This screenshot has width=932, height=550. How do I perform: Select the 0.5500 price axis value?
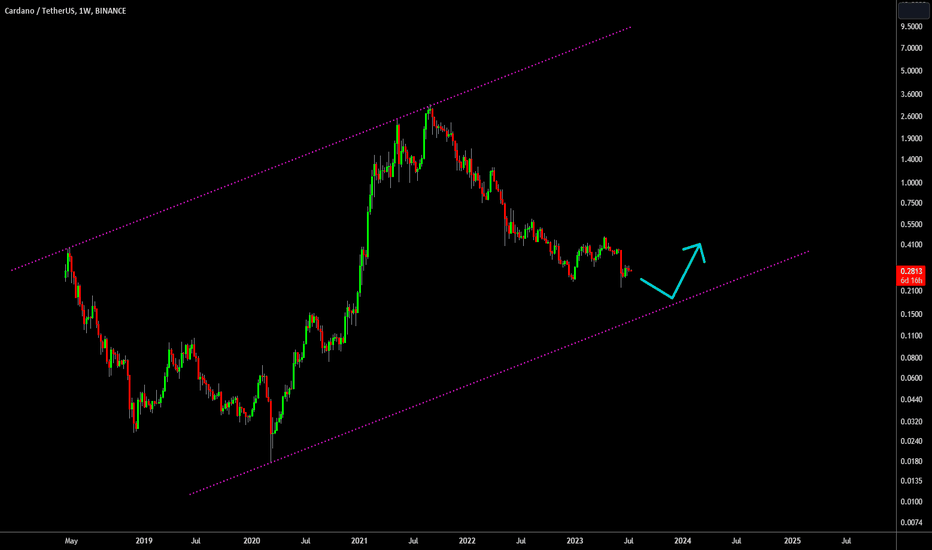tap(911, 224)
